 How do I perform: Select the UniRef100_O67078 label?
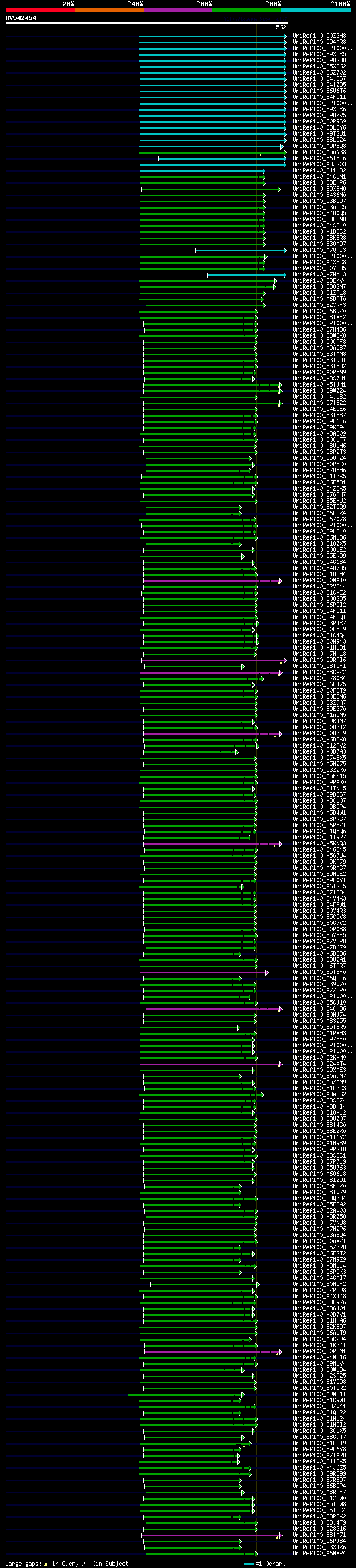(x=319, y=519)
